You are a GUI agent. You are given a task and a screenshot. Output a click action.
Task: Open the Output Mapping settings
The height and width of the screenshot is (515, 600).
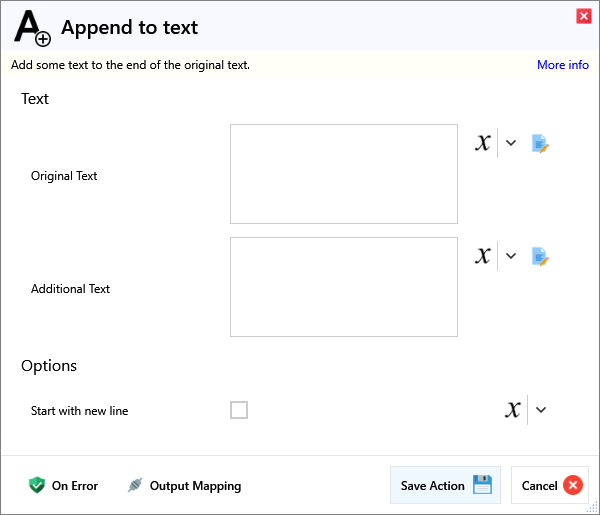pyautogui.click(x=184, y=486)
